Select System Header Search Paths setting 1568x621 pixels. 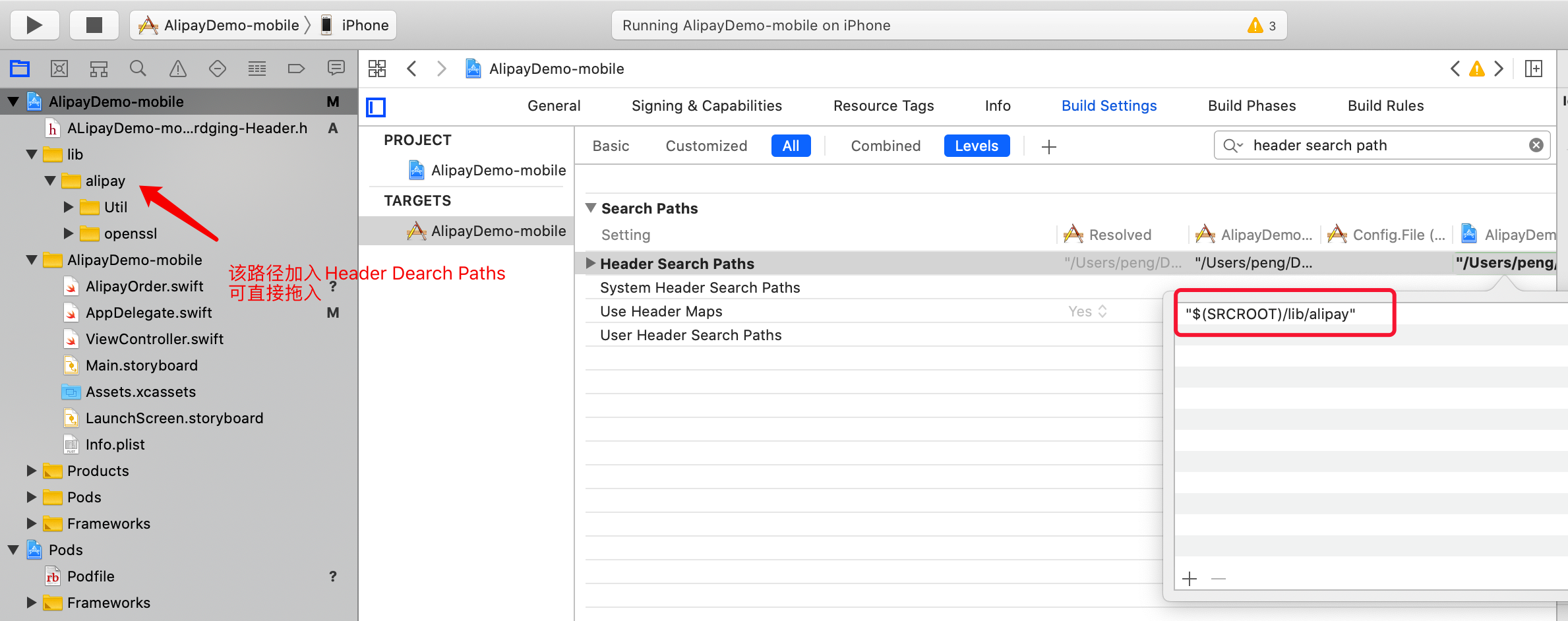tap(700, 287)
